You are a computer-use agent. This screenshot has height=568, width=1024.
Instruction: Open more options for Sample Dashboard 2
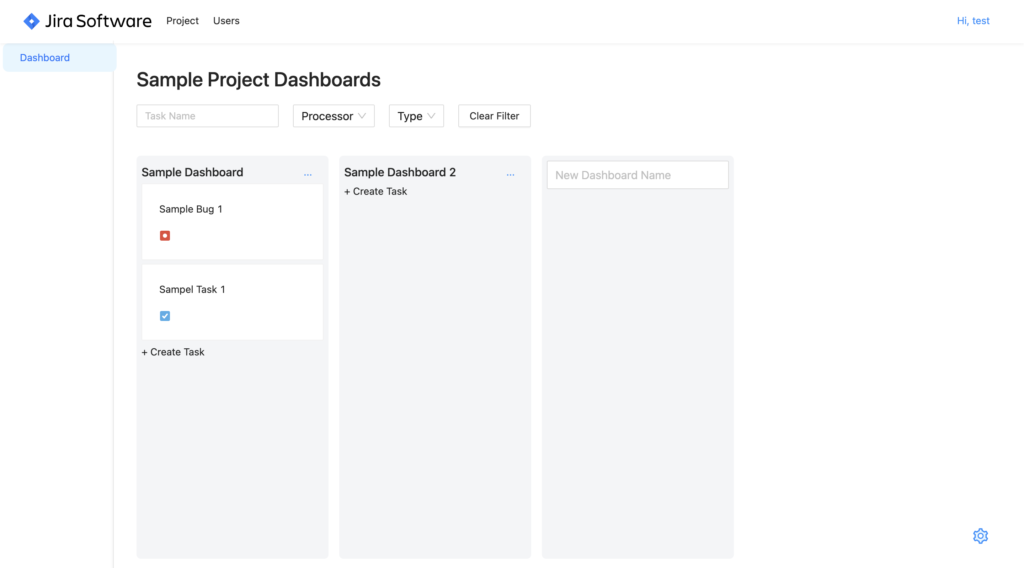point(510,174)
